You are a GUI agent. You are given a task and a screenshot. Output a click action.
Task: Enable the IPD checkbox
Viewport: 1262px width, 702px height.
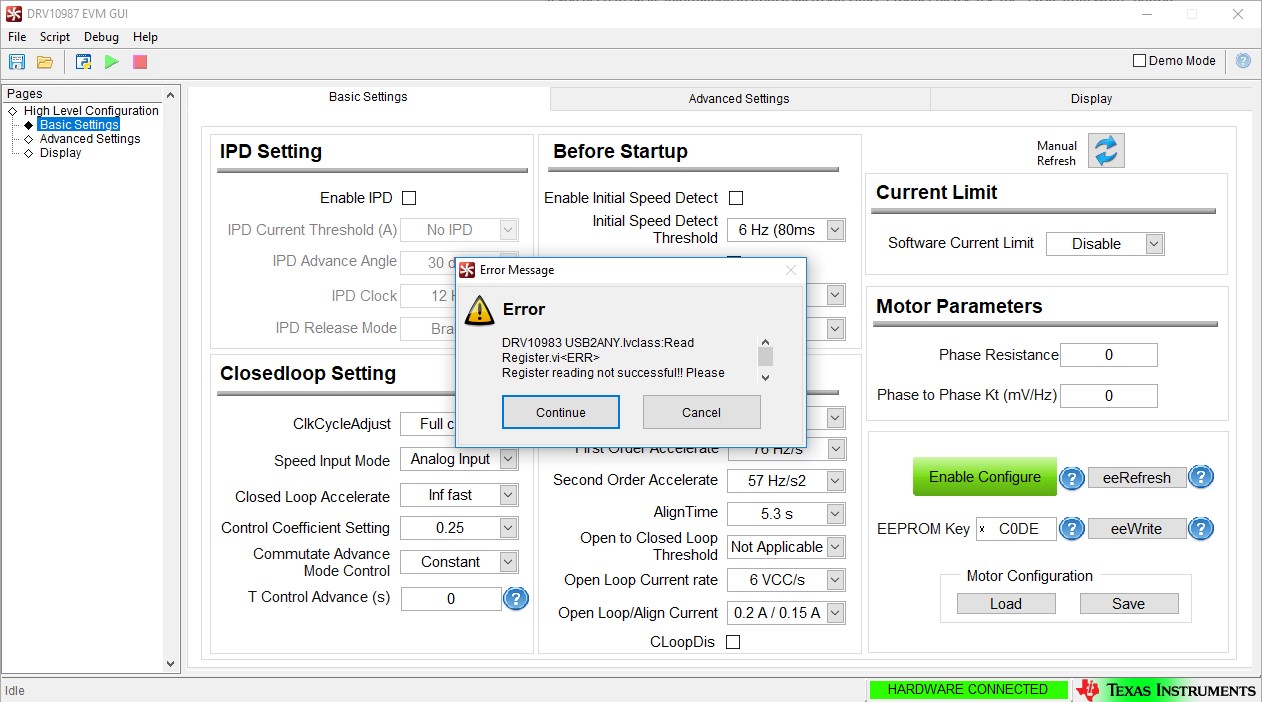(x=409, y=198)
